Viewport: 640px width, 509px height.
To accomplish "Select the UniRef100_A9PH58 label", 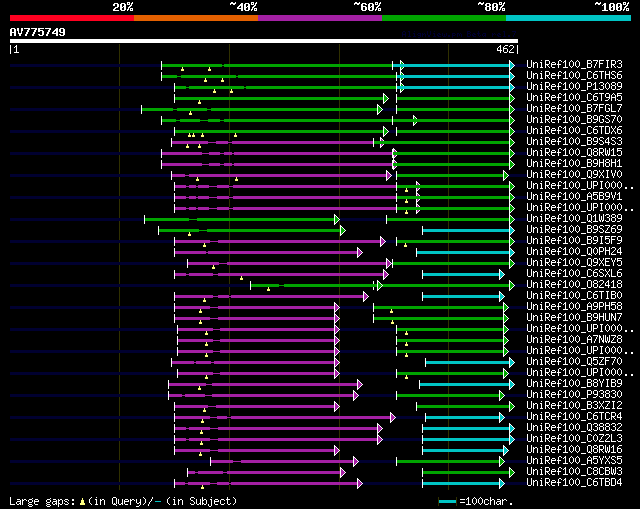I will pos(574,307).
